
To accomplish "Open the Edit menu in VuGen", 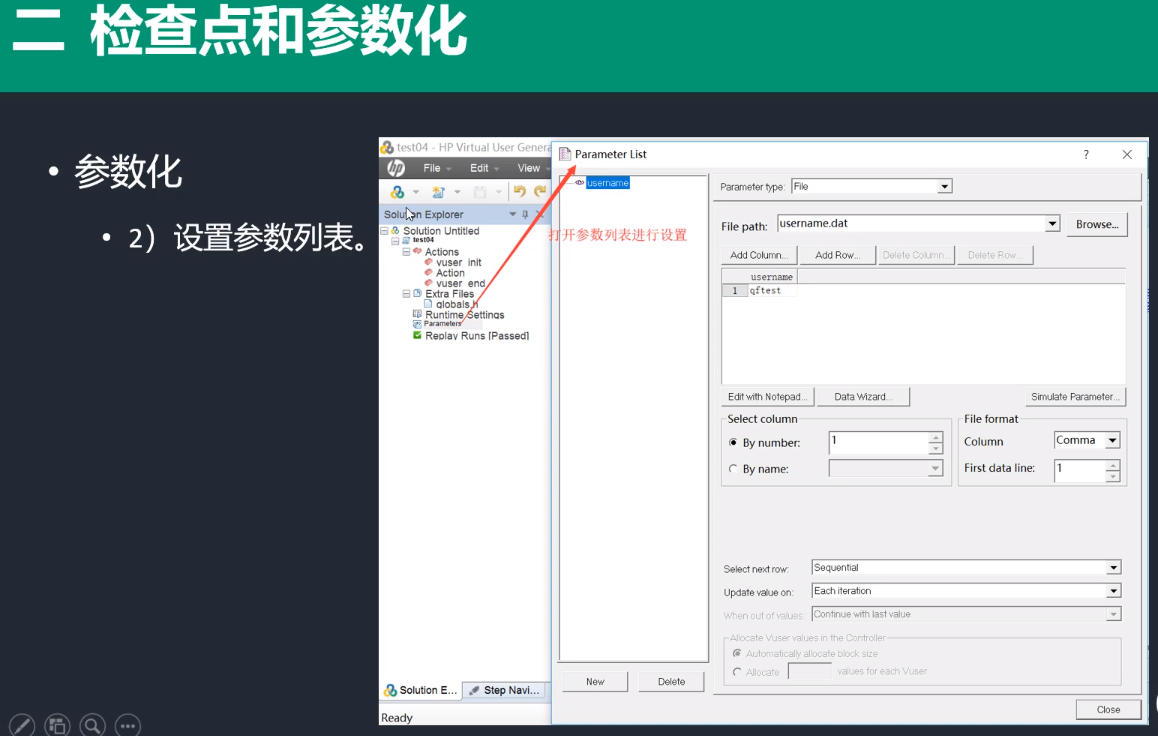I will (x=484, y=168).
